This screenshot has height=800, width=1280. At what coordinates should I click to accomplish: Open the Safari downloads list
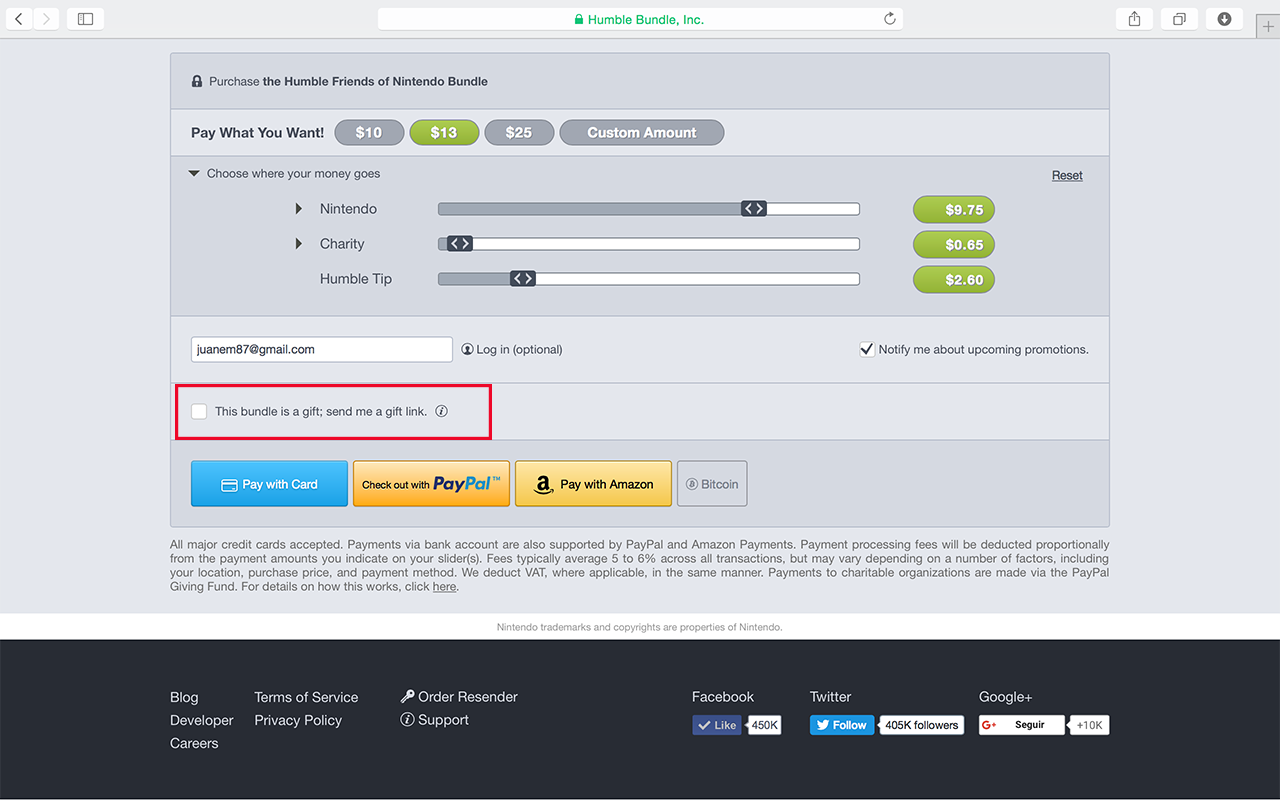tap(1224, 19)
